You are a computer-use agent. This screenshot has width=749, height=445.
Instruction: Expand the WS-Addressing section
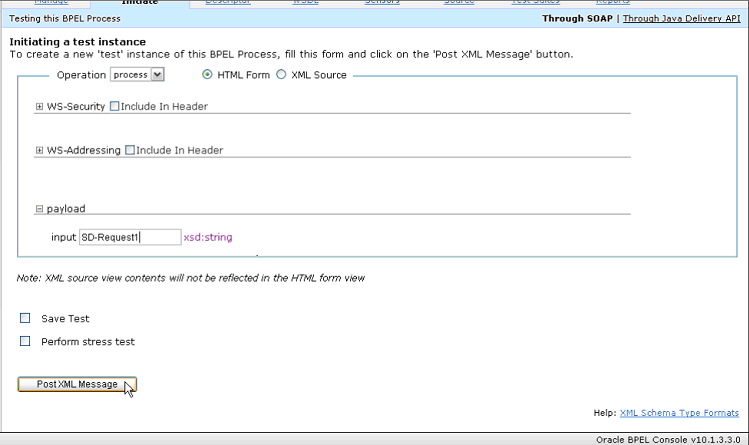pyautogui.click(x=39, y=150)
